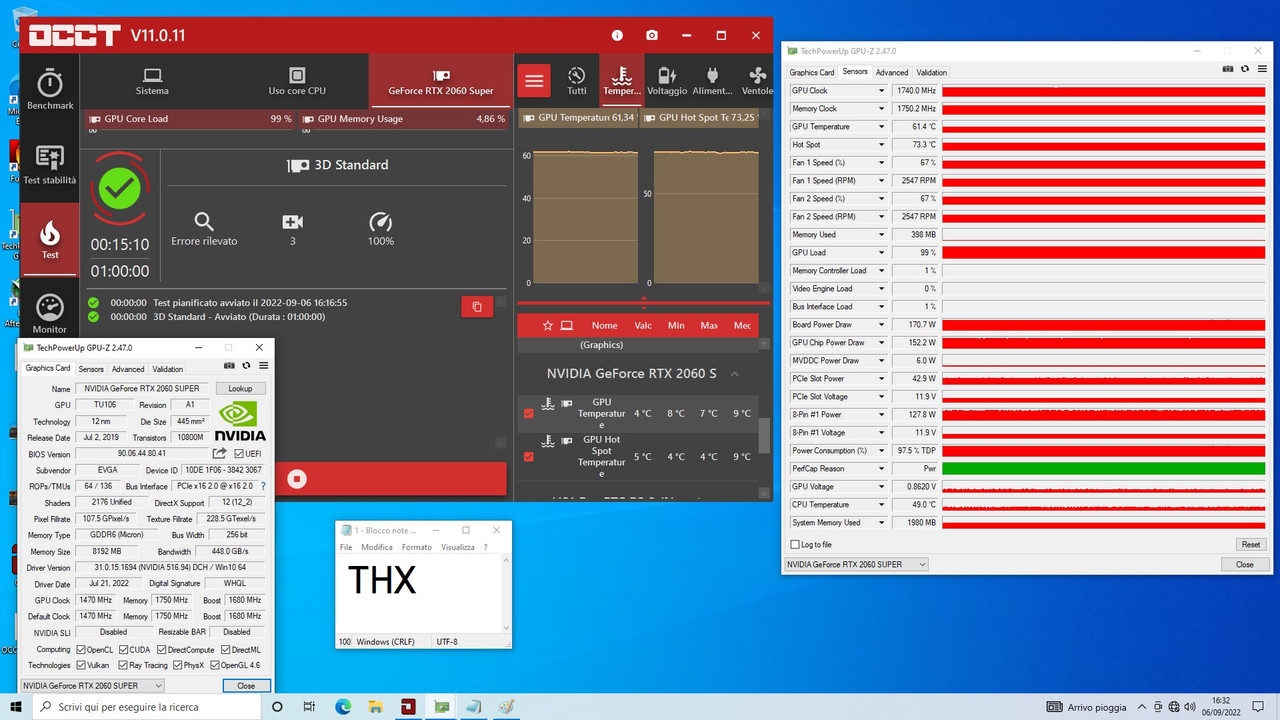Show Voltaggio sensors in OCCT
Screen dimensions: 1280x720
(667, 81)
